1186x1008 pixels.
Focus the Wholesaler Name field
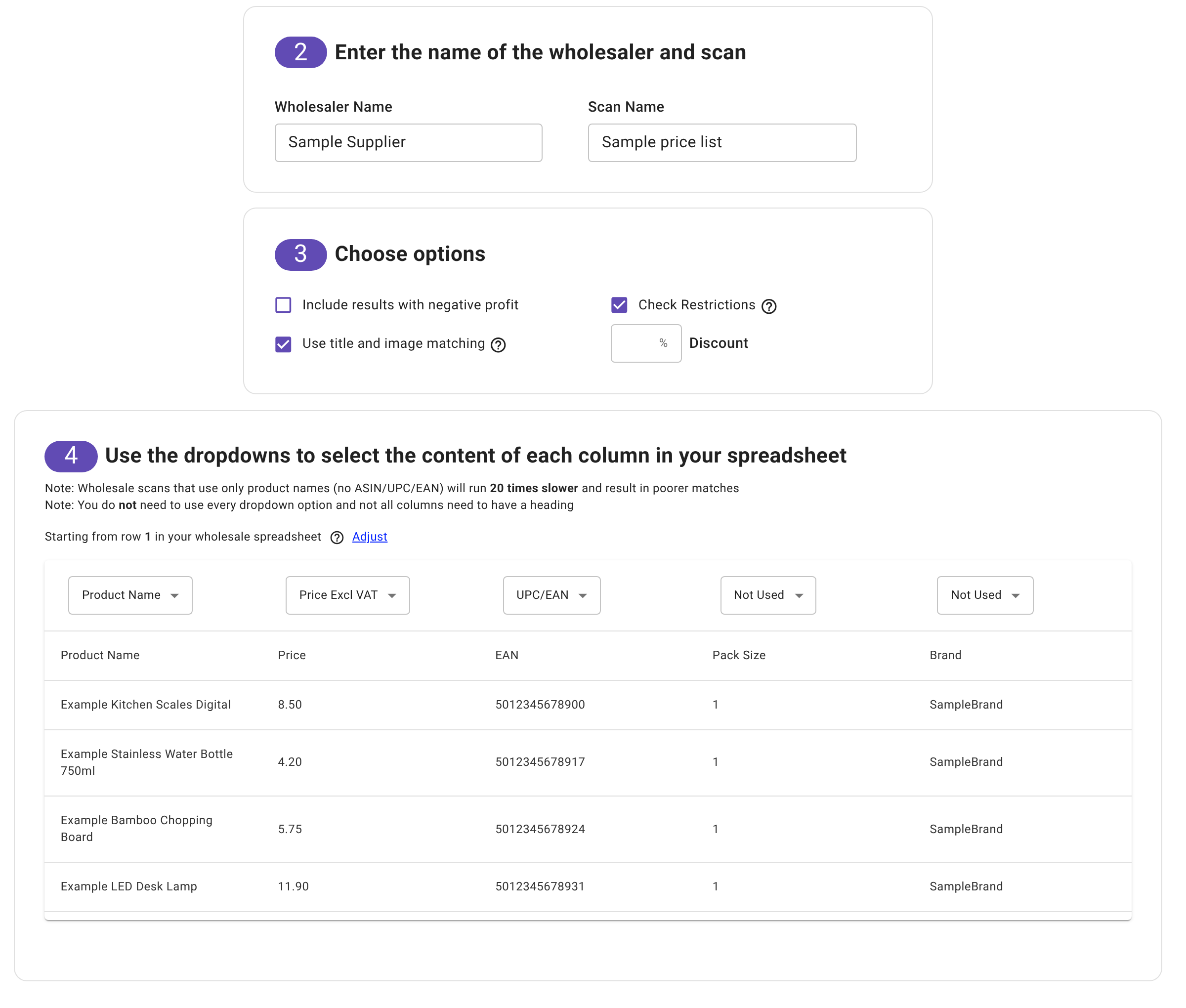click(x=408, y=142)
